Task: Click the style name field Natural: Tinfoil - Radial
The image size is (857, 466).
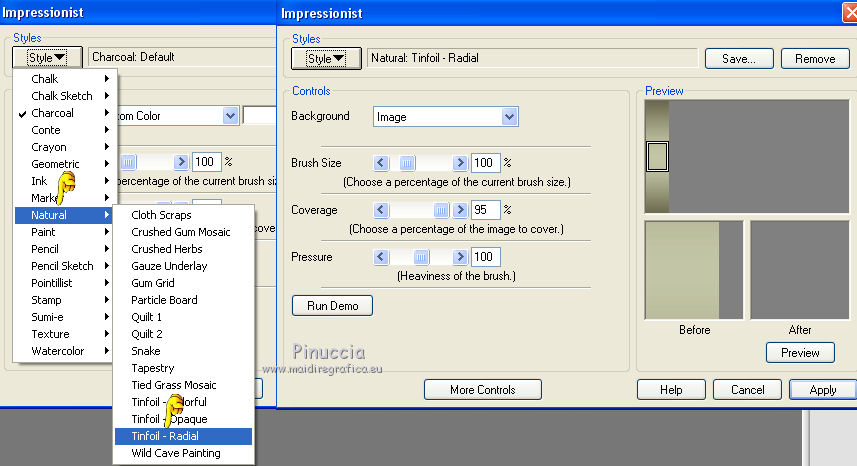Action: click(x=532, y=58)
